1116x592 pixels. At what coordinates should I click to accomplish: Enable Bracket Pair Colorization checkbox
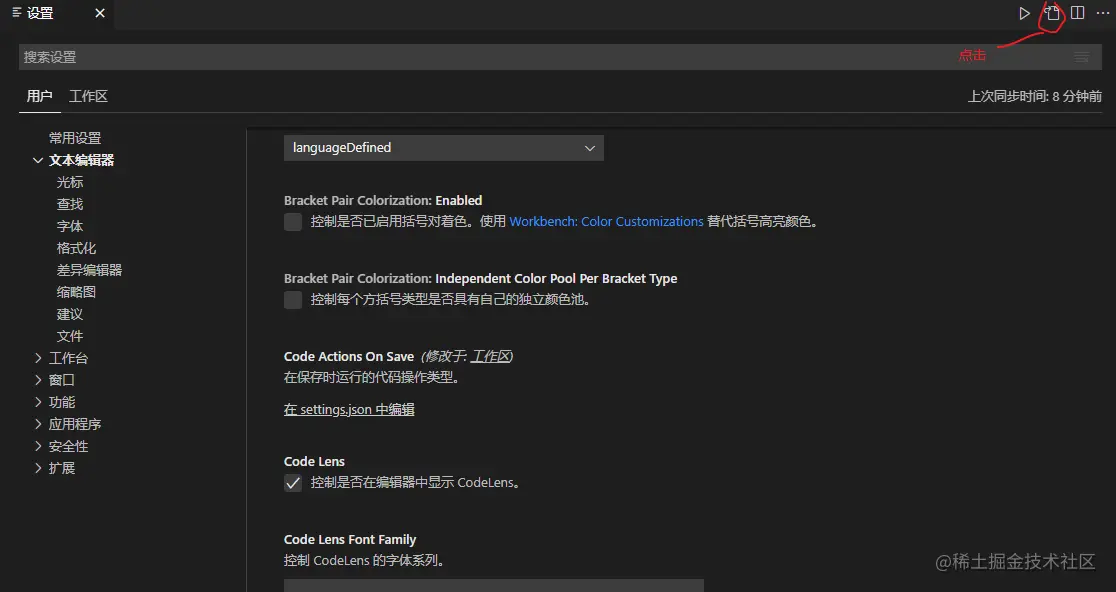[293, 222]
